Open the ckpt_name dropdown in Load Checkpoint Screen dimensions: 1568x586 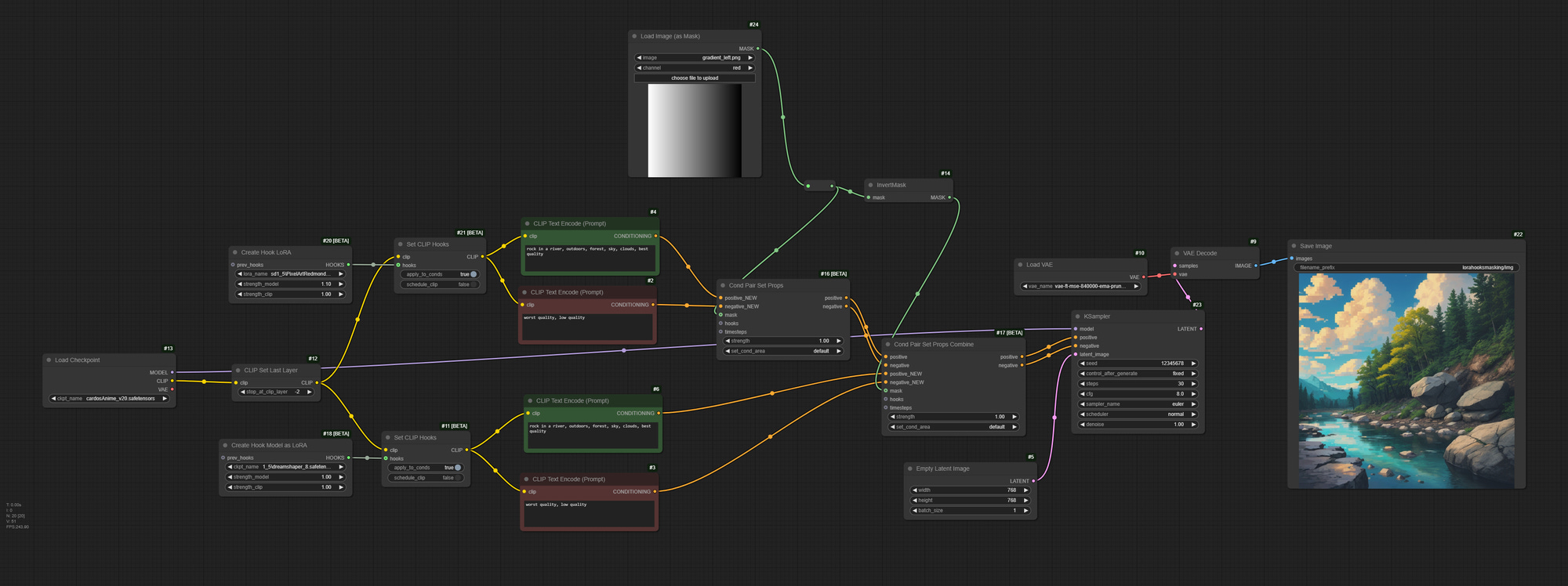(110, 399)
